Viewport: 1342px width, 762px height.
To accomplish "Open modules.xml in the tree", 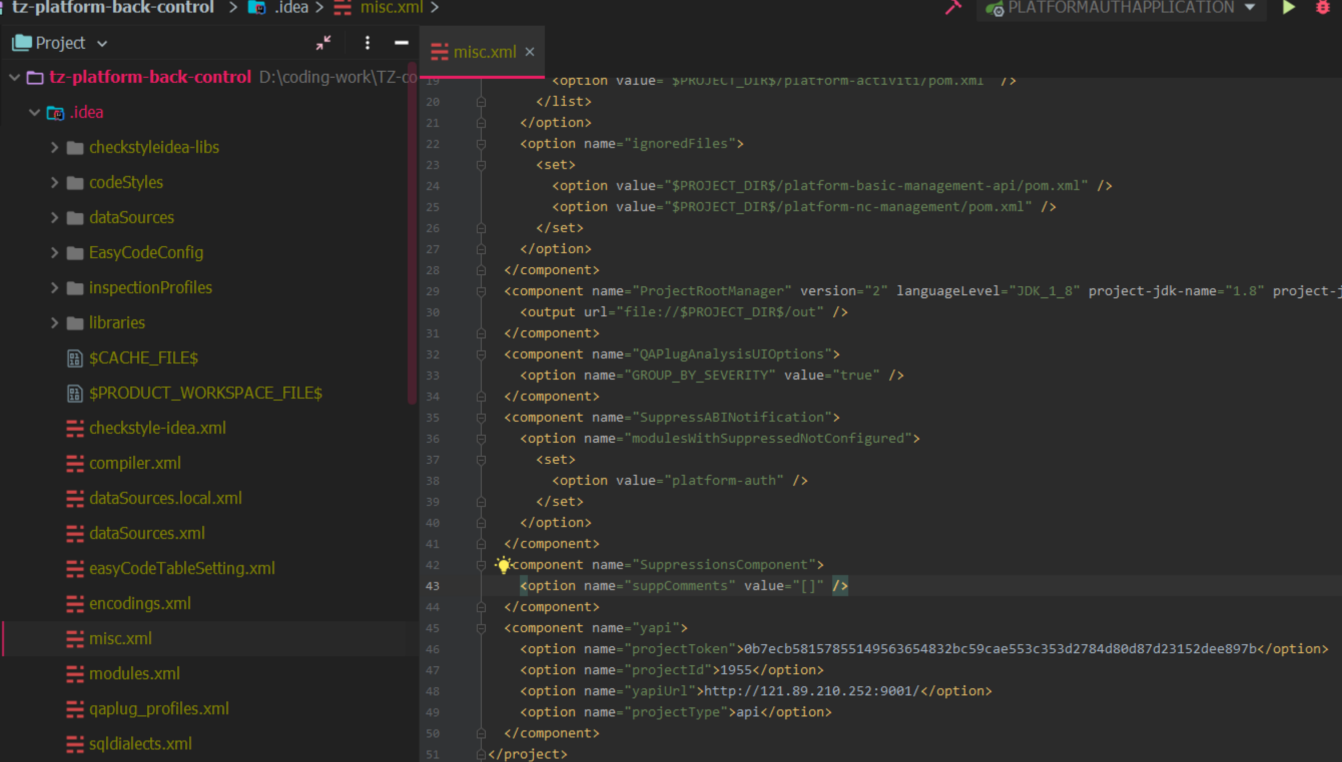I will [x=134, y=673].
